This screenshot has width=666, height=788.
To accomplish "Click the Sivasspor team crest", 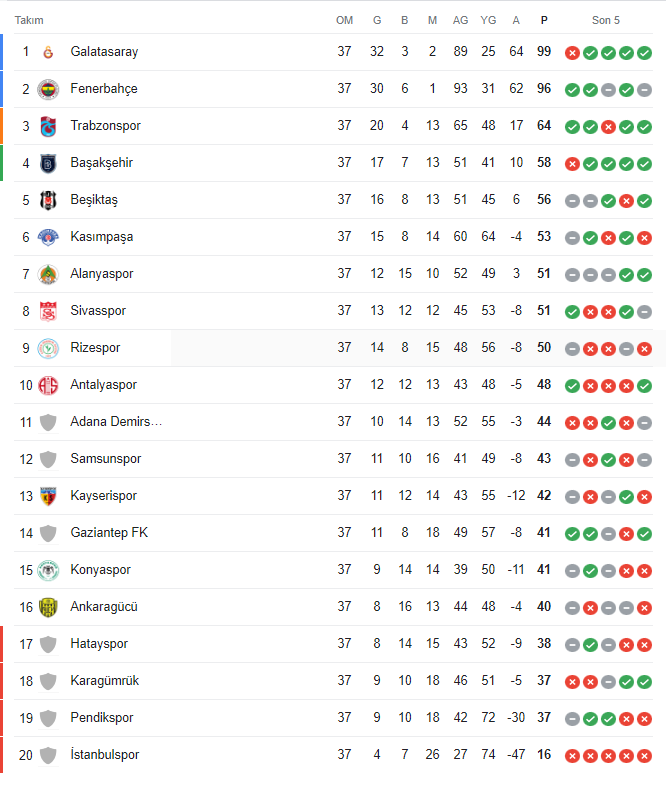I will (48, 311).
